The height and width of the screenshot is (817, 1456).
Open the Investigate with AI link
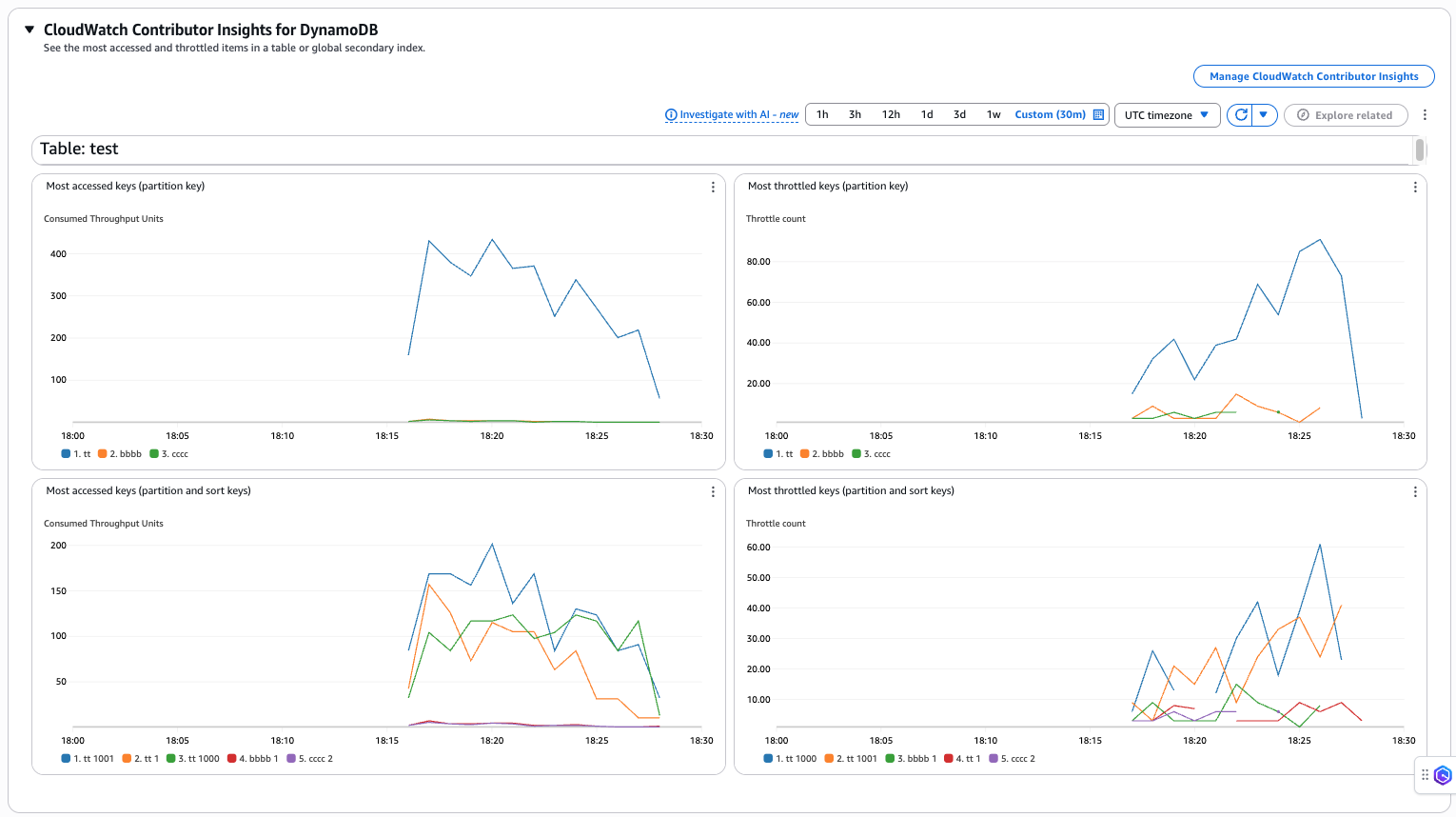tap(732, 114)
